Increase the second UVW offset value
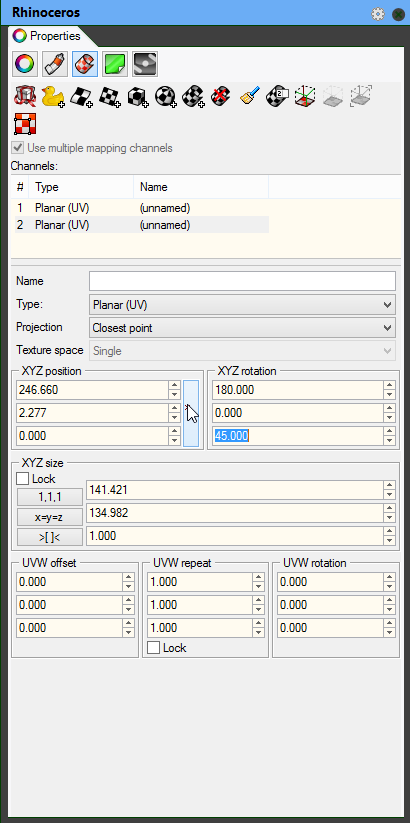410x823 pixels. pyautogui.click(x=129, y=600)
